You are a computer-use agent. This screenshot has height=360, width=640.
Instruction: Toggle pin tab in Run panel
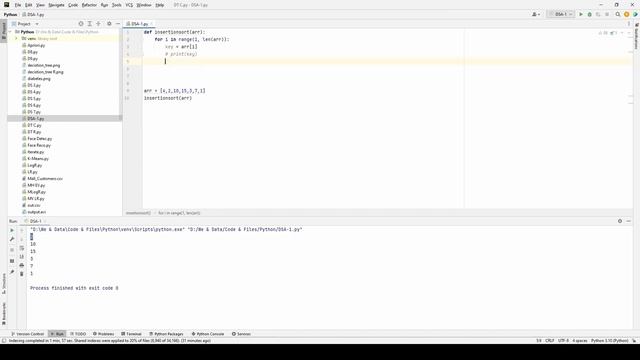[x=12, y=272]
